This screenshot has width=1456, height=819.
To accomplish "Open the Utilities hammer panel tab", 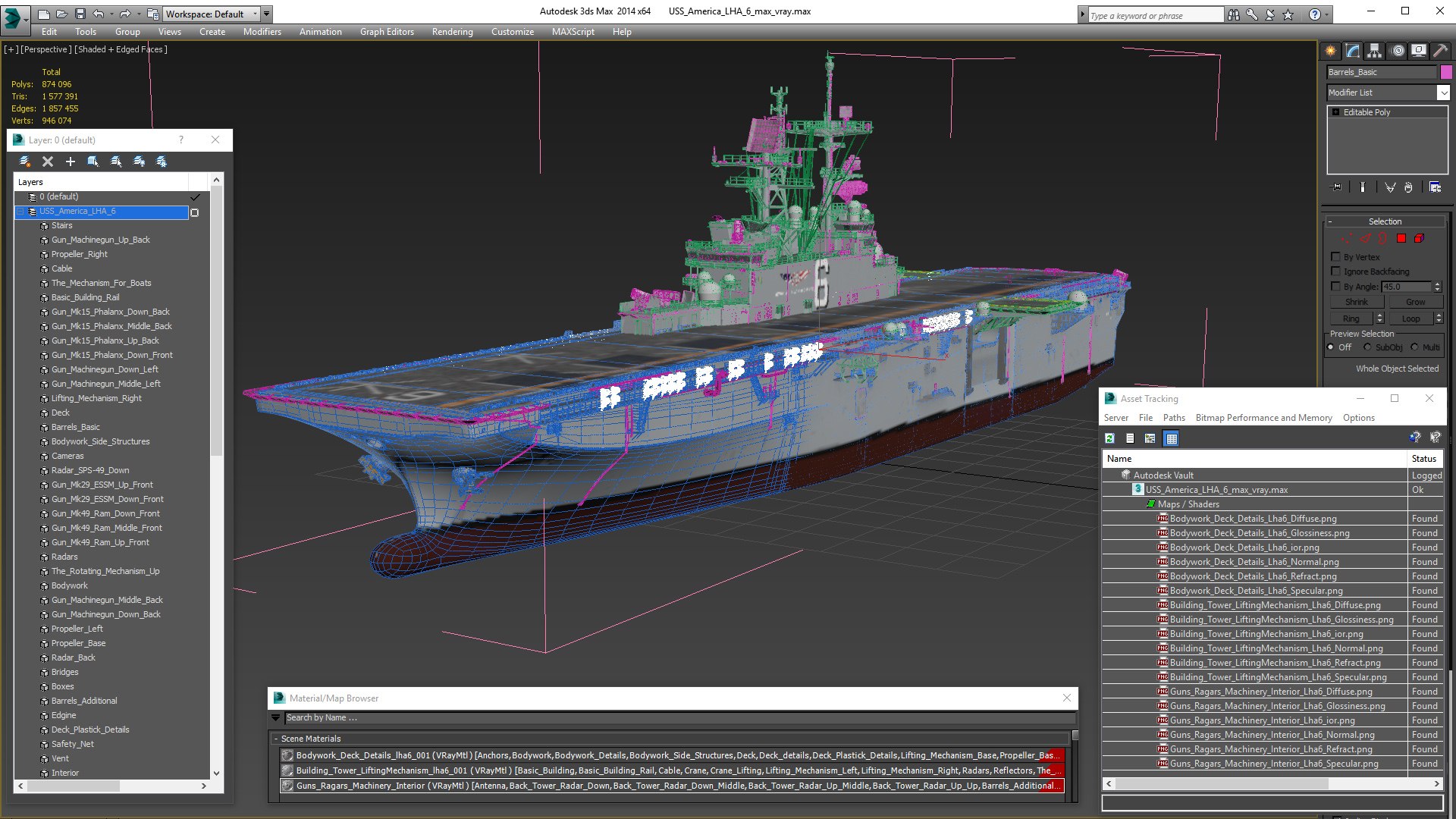I will coord(1441,51).
